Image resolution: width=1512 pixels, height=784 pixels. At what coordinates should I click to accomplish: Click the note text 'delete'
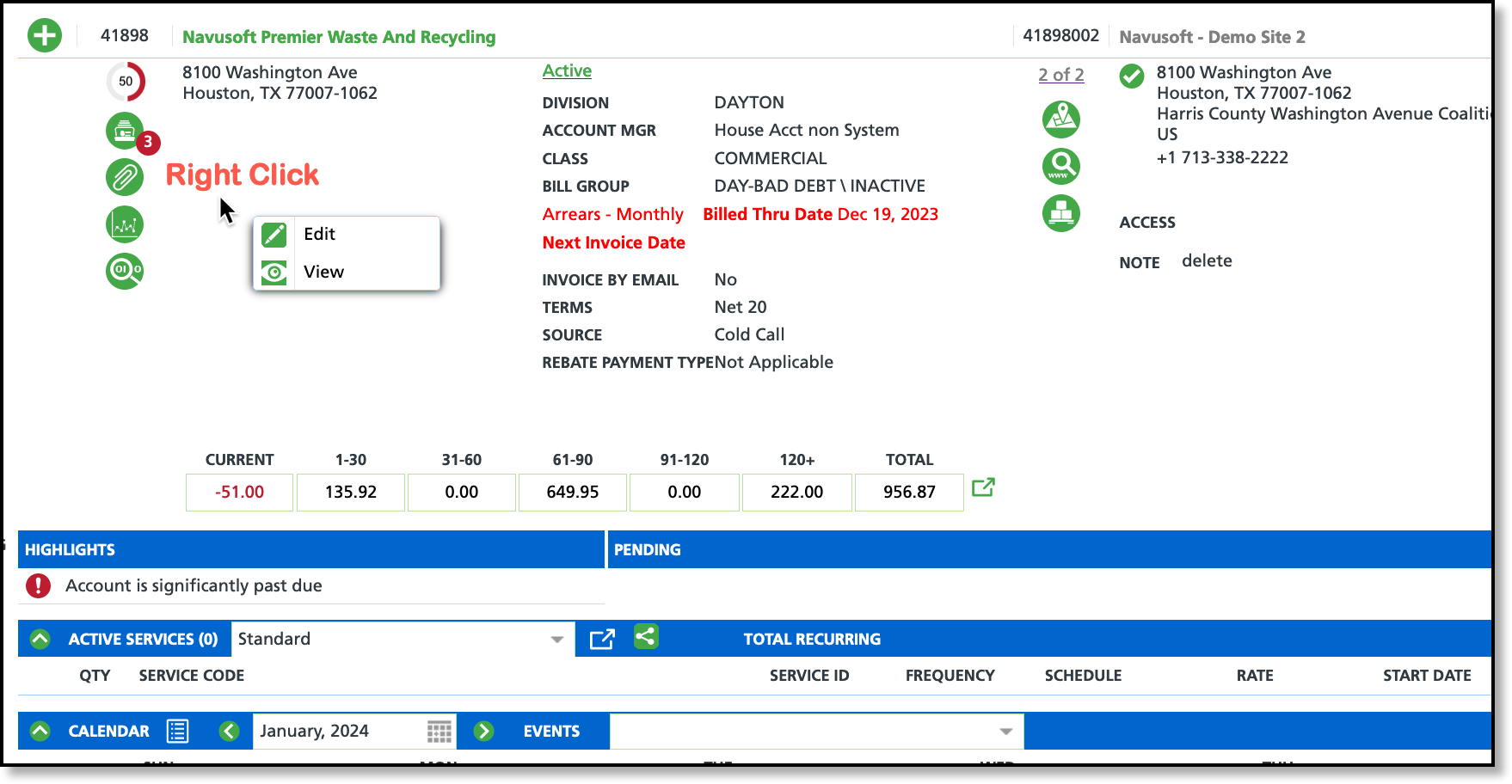pyautogui.click(x=1207, y=260)
